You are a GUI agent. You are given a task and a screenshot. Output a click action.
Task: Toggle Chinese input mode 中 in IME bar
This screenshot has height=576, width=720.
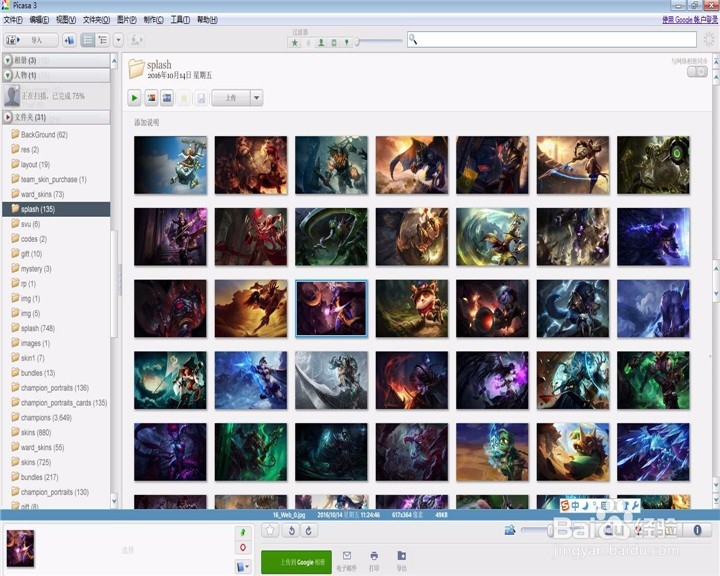coord(575,506)
